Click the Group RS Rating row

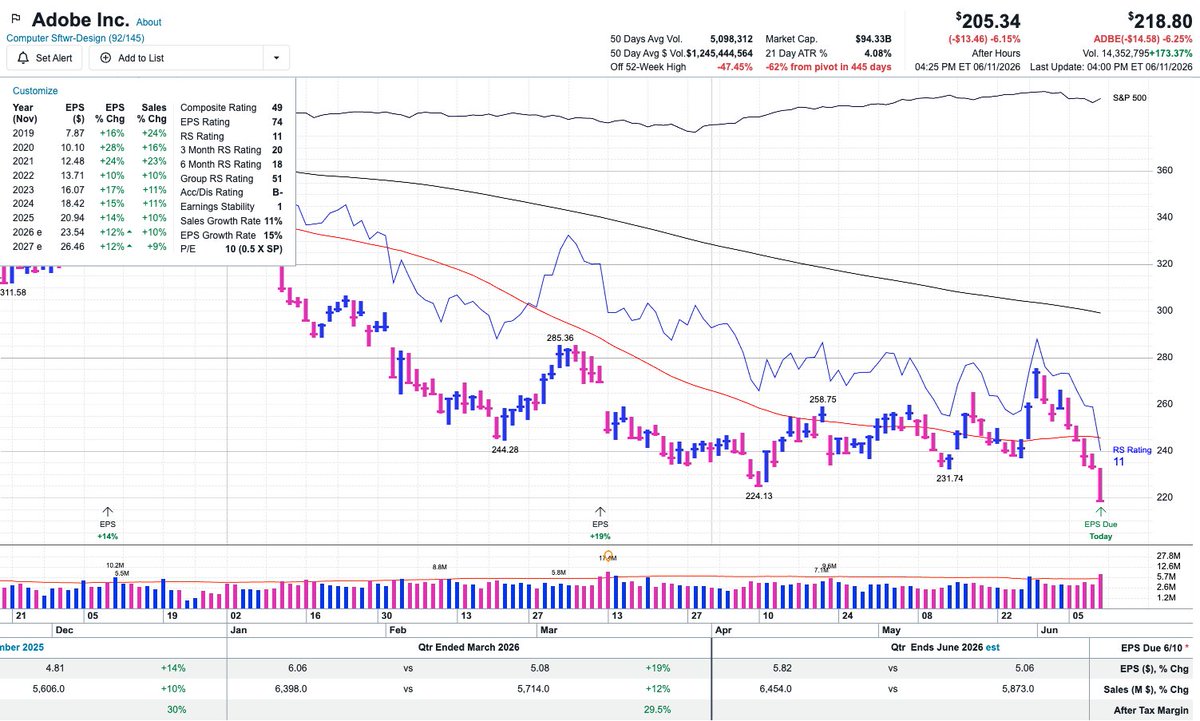tap(231, 178)
